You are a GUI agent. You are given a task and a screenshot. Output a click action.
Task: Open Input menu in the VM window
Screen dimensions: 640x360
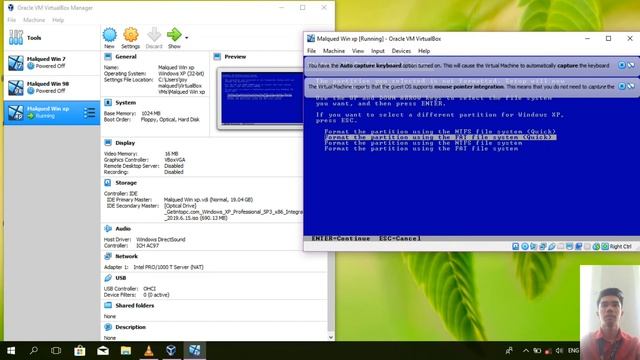pyautogui.click(x=378, y=51)
